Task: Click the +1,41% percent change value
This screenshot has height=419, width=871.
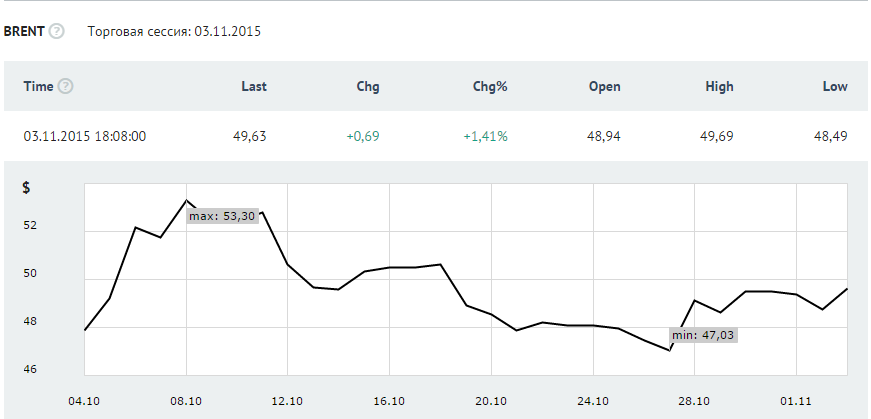Action: pos(485,136)
